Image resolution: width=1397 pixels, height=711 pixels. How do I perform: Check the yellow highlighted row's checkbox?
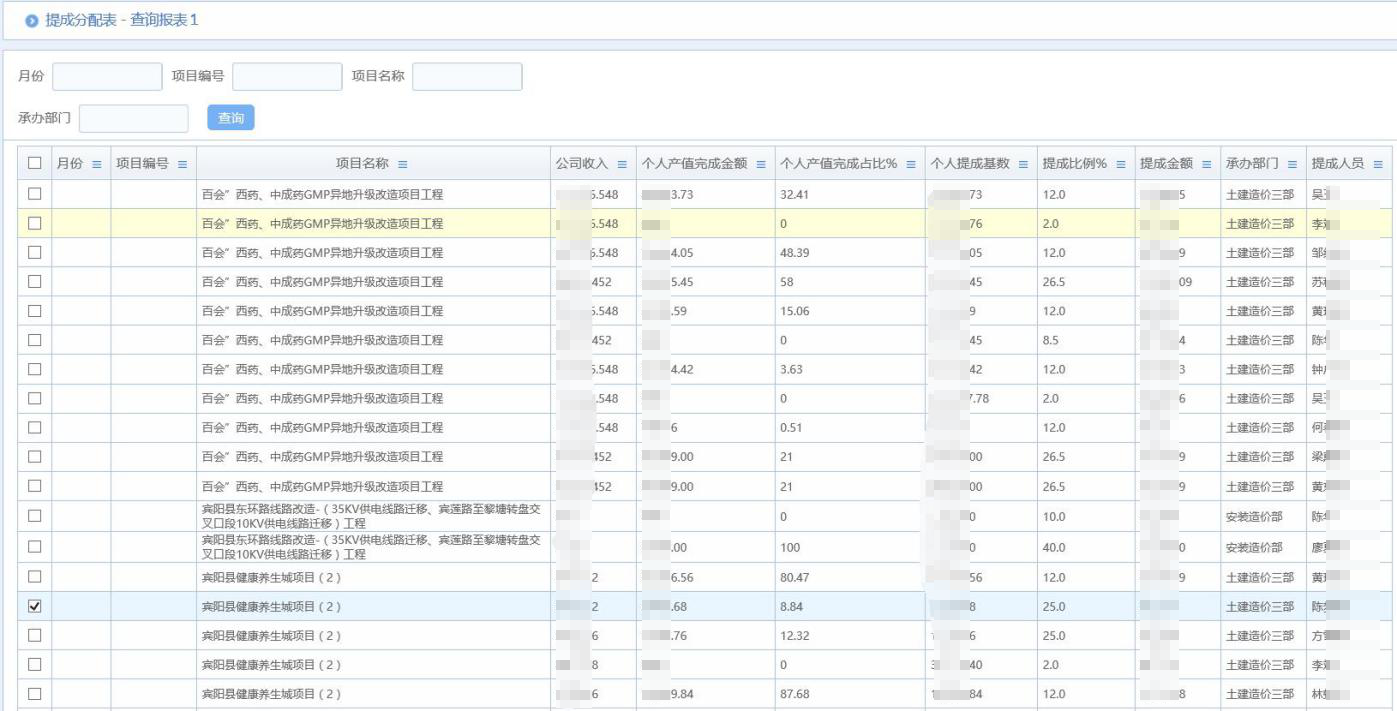tap(35, 223)
